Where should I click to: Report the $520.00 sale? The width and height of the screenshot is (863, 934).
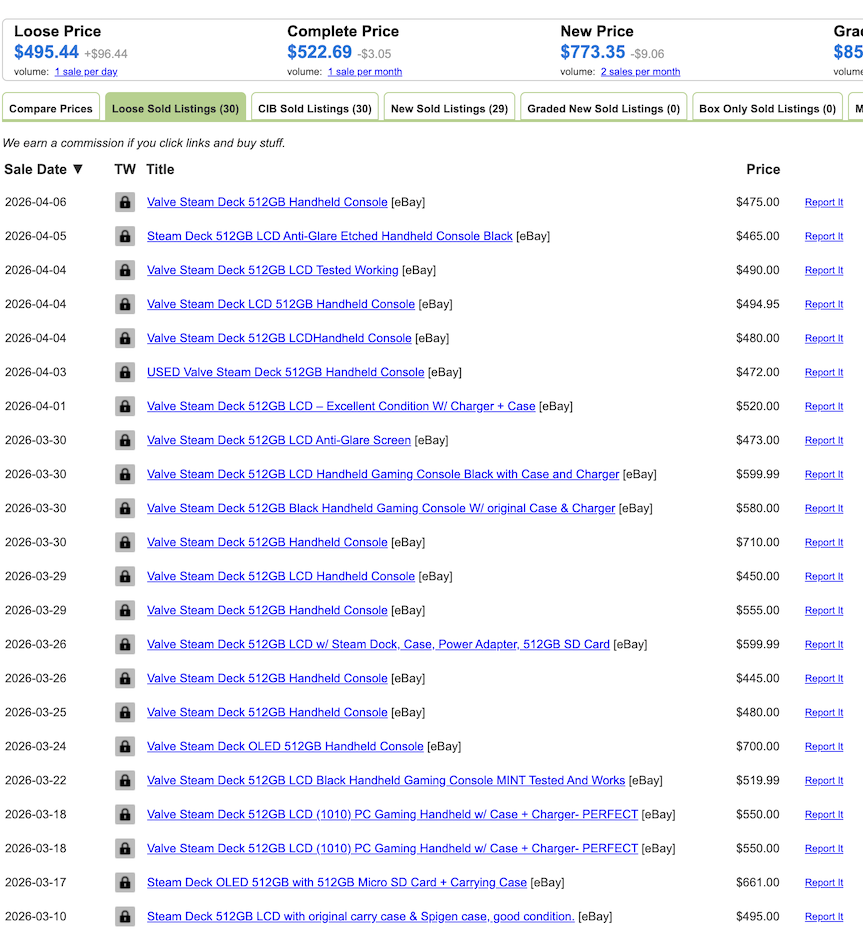(x=824, y=406)
